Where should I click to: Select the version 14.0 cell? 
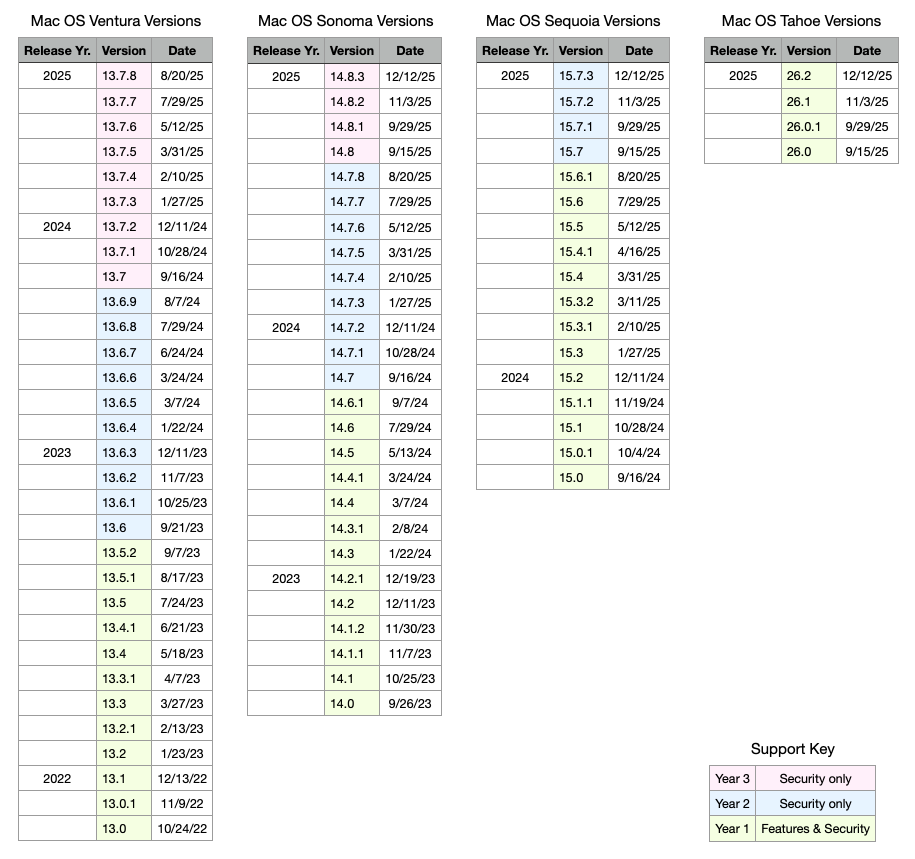click(352, 703)
